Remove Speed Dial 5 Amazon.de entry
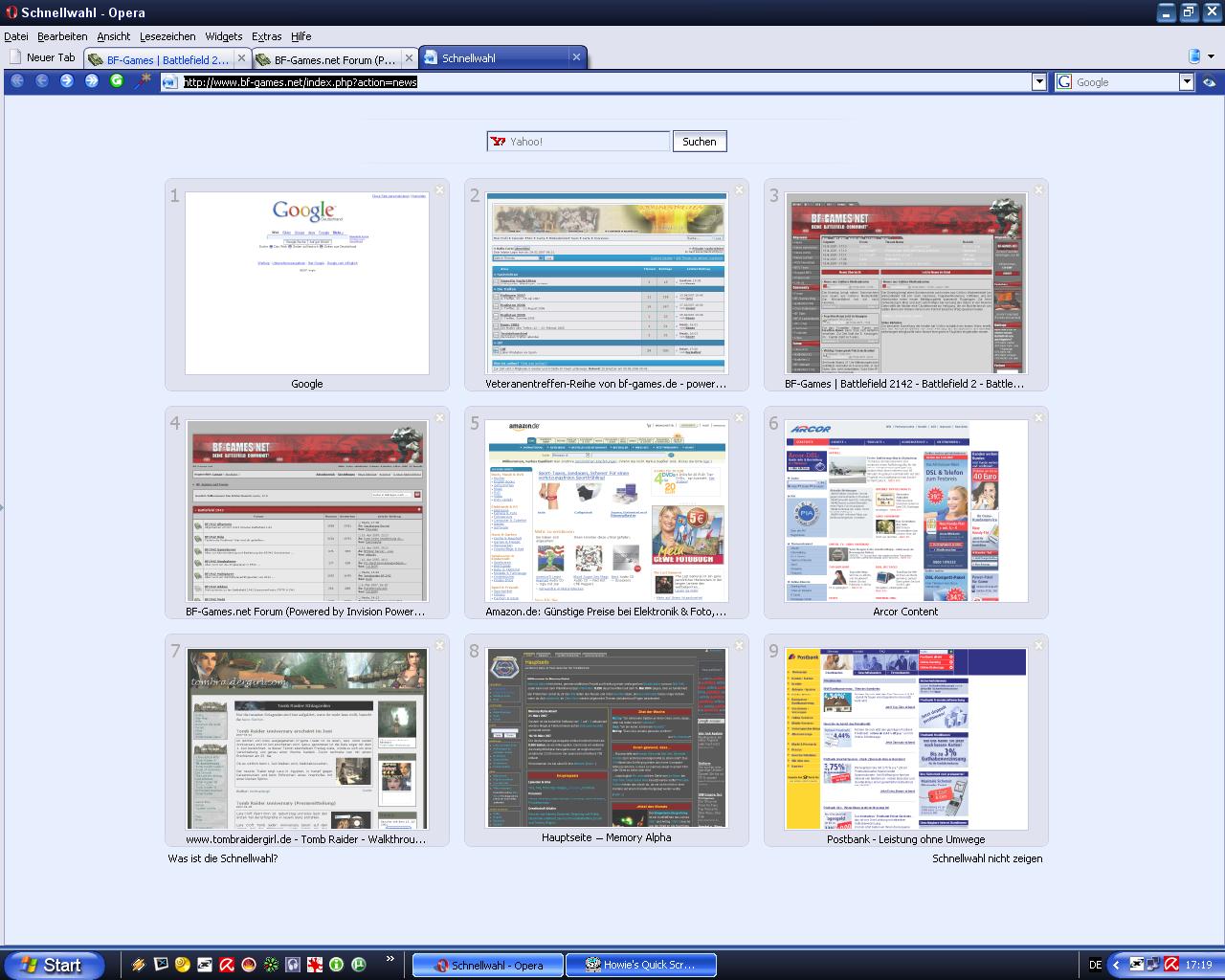 pos(739,418)
